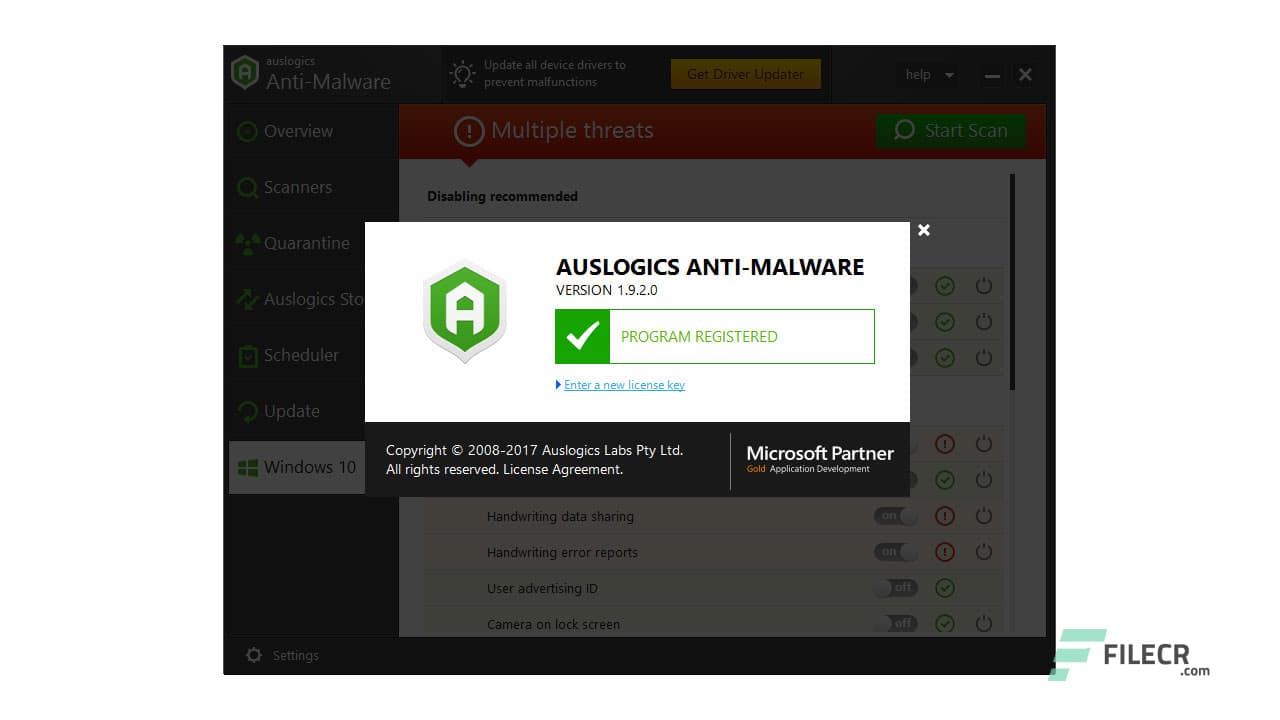Turn off the Handwriting data sharing toggle
The height and width of the screenshot is (720, 1280).
(x=896, y=516)
